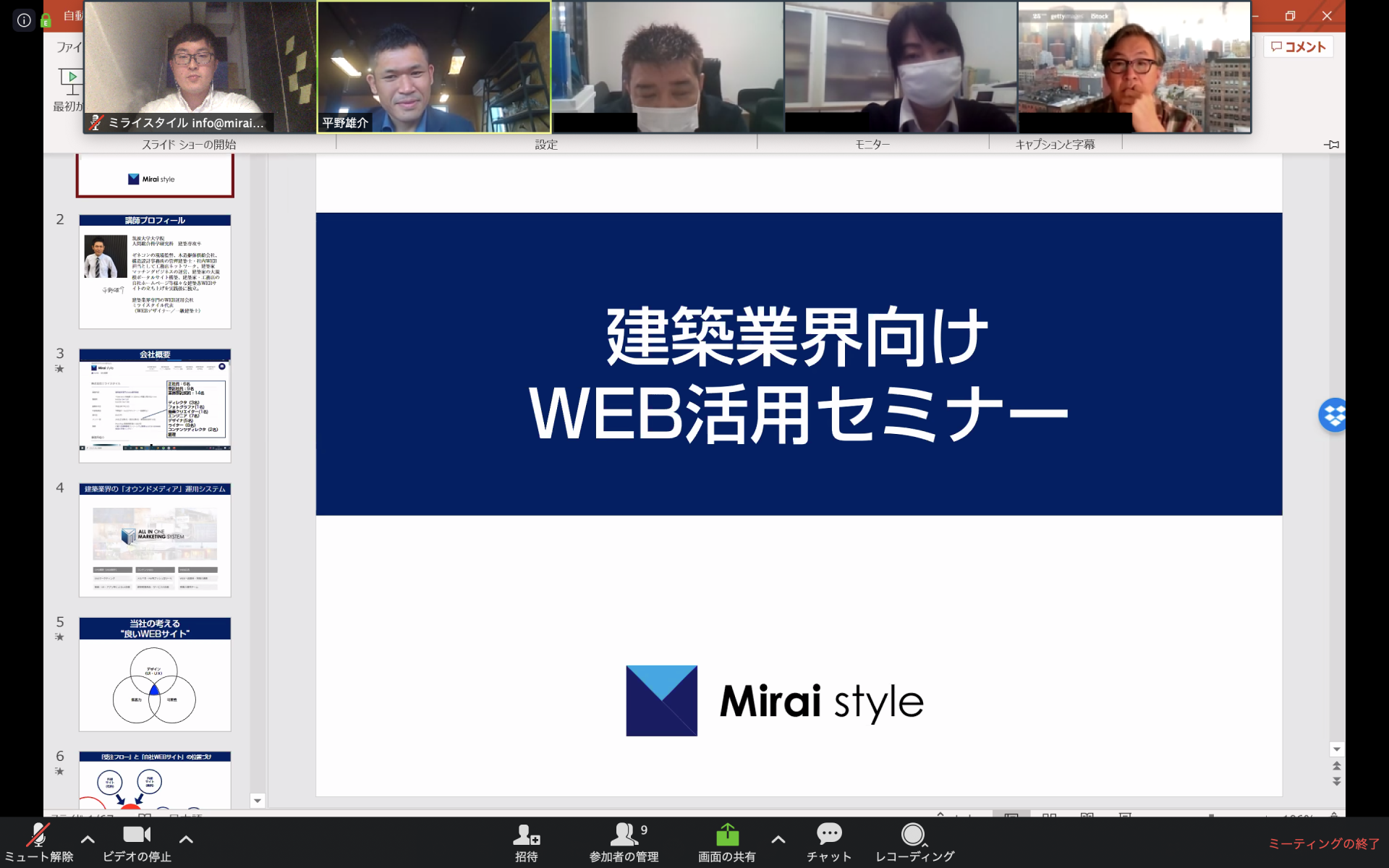Select the masked man participant video
Image resolution: width=1389 pixels, height=868 pixels.
667,67
